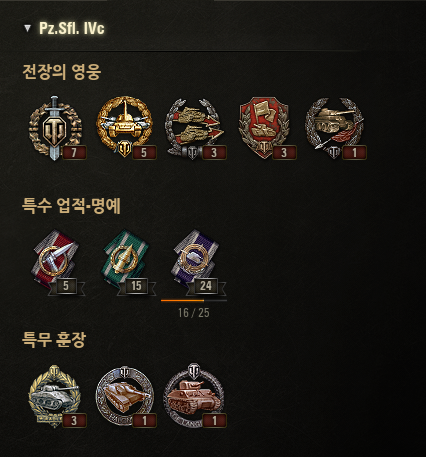426x457 pixels.
Task: Click the tank with red feather medal
Action: (335, 129)
